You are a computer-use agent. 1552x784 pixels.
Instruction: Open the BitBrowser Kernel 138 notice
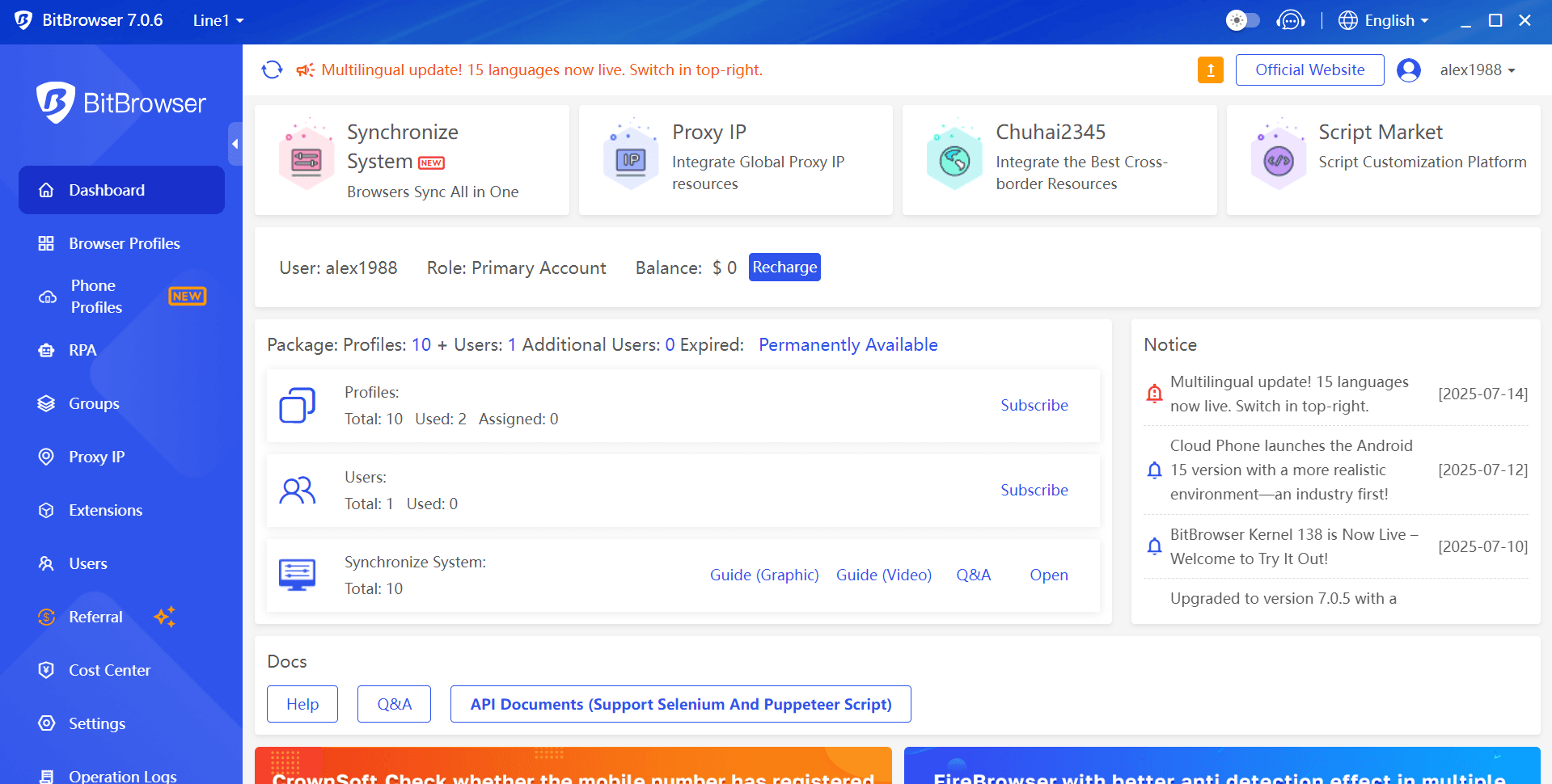coord(1293,546)
